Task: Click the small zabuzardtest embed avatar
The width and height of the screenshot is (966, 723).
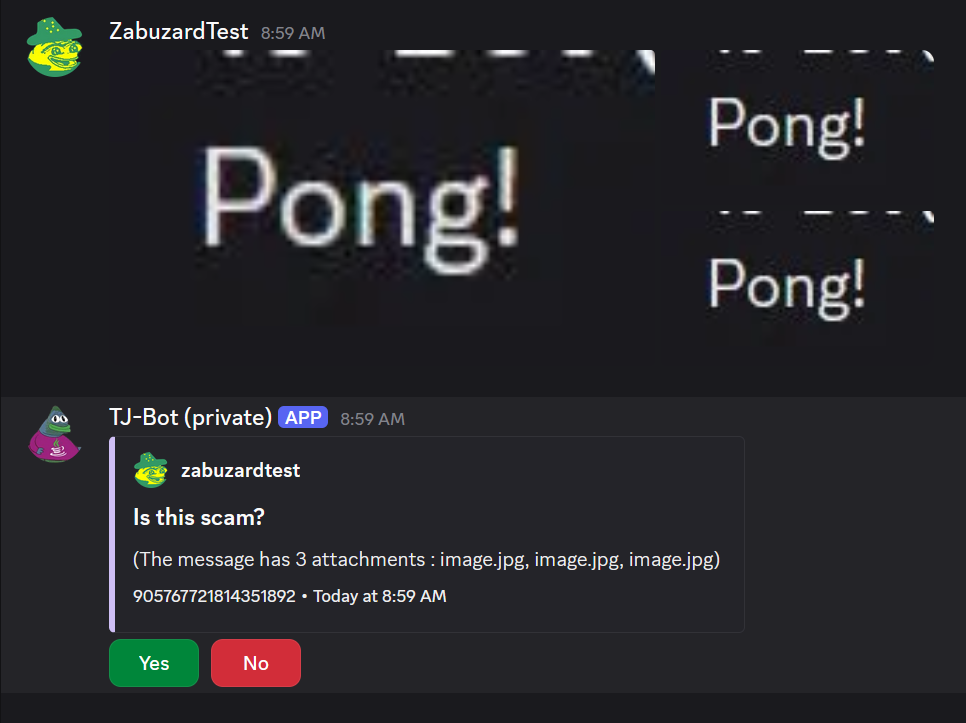Action: pyautogui.click(x=151, y=471)
